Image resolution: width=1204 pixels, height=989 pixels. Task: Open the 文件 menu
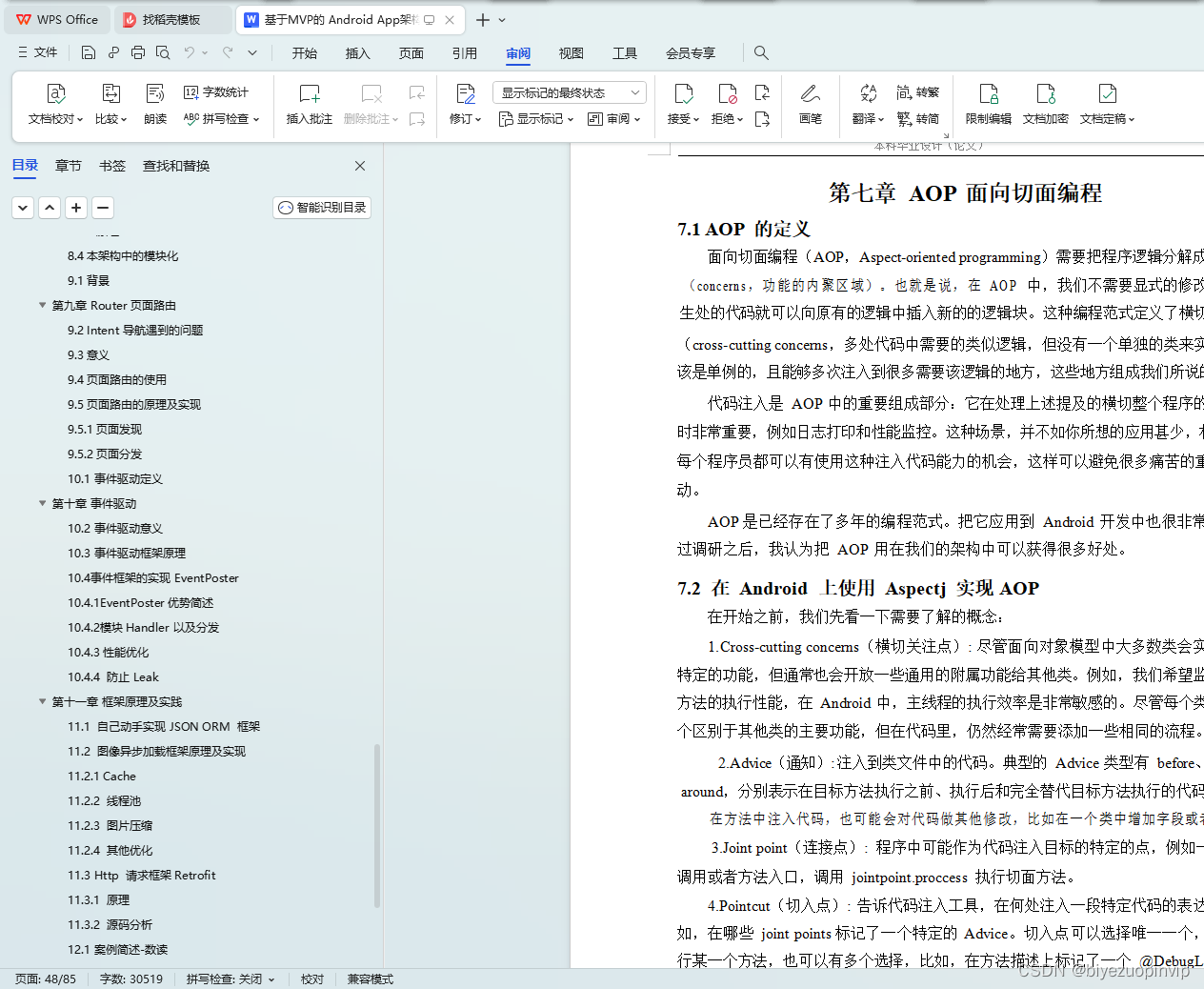[38, 52]
